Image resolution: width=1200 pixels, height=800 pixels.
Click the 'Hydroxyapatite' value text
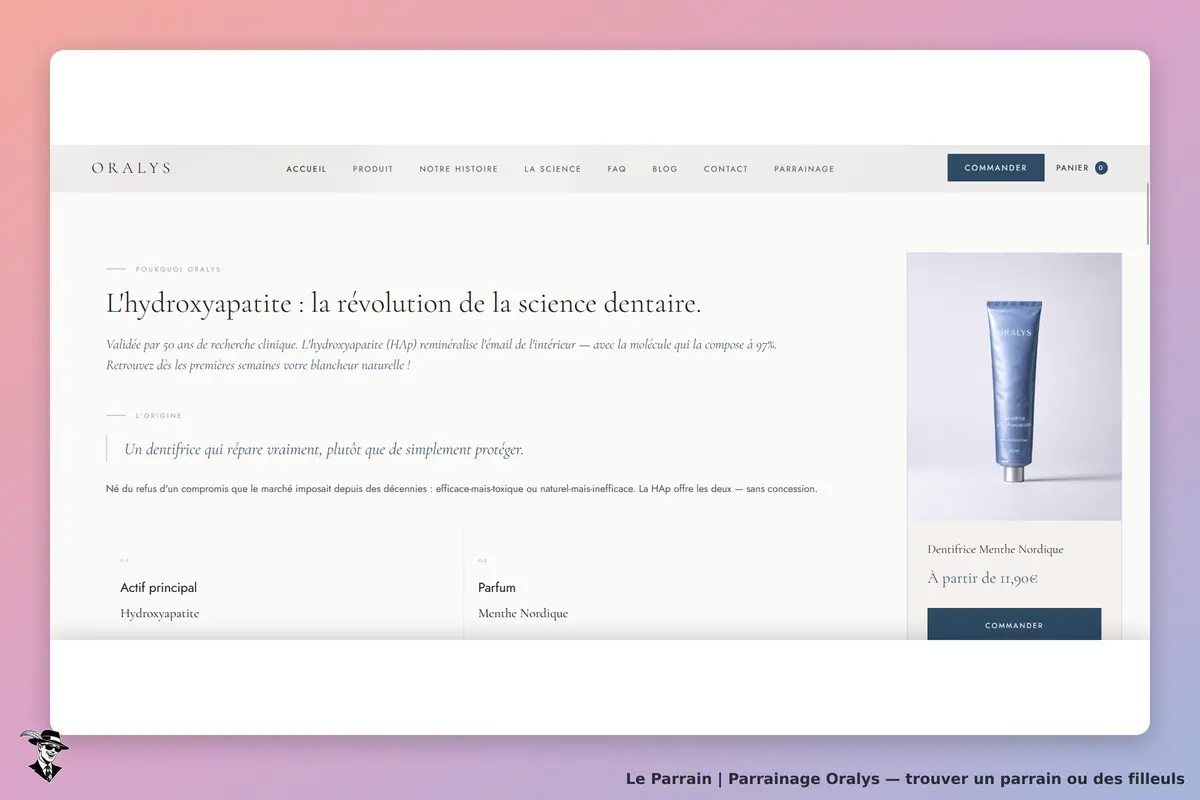pyautogui.click(x=160, y=613)
